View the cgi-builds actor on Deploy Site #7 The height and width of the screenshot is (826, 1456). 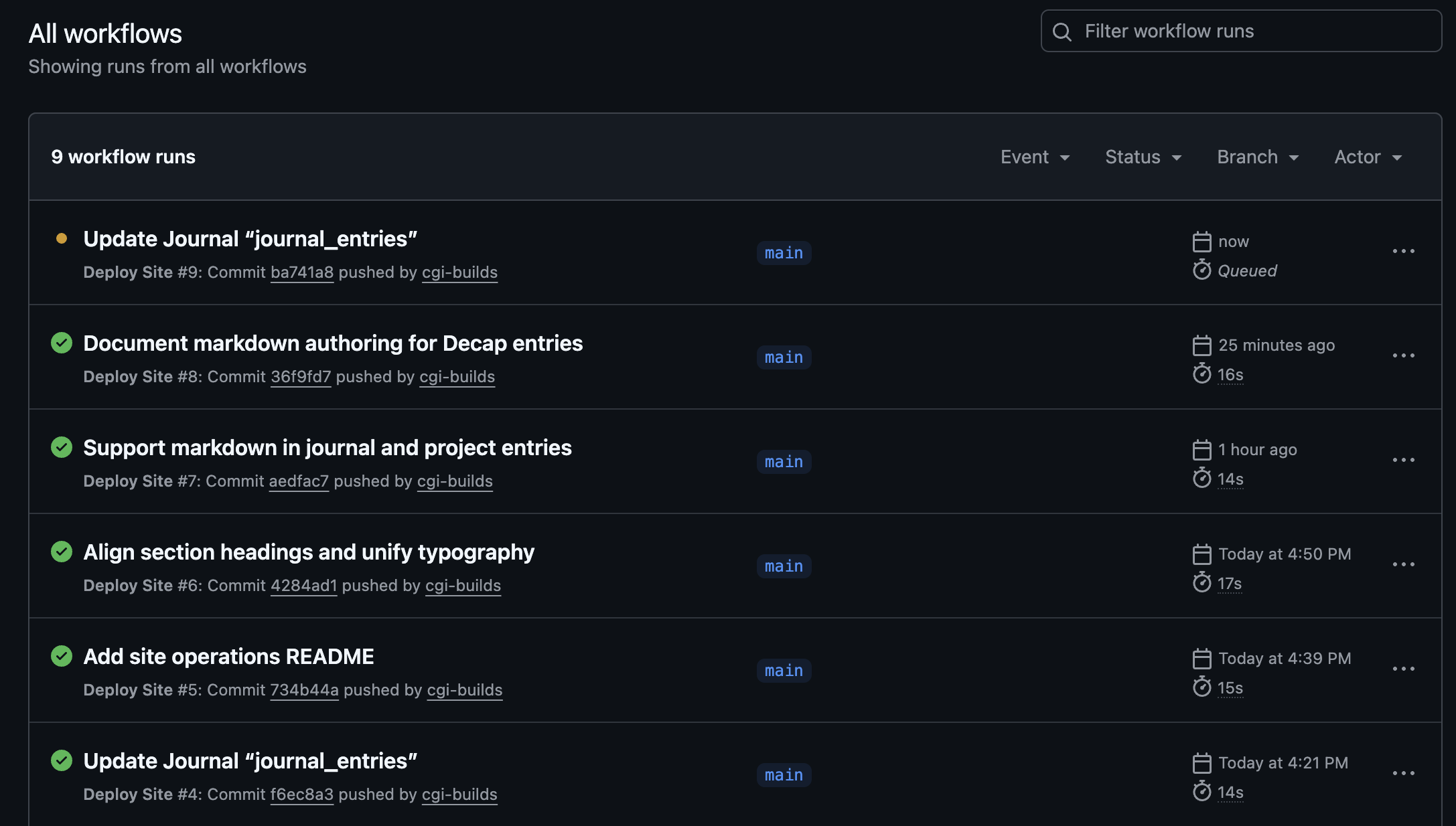[x=455, y=481]
